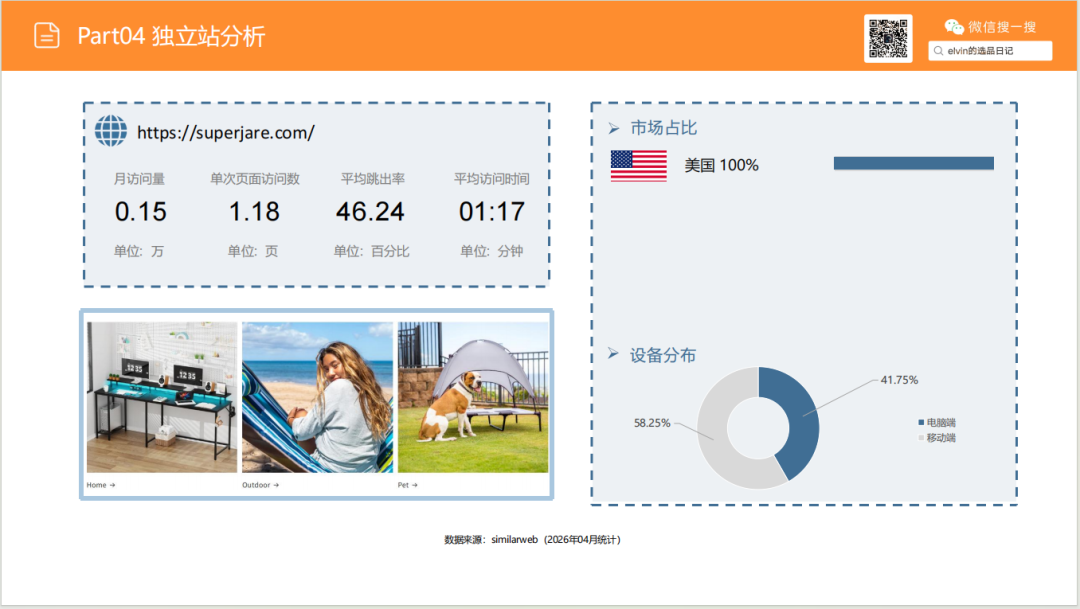Open the Home category link
The image size is (1080, 609).
click(100, 485)
